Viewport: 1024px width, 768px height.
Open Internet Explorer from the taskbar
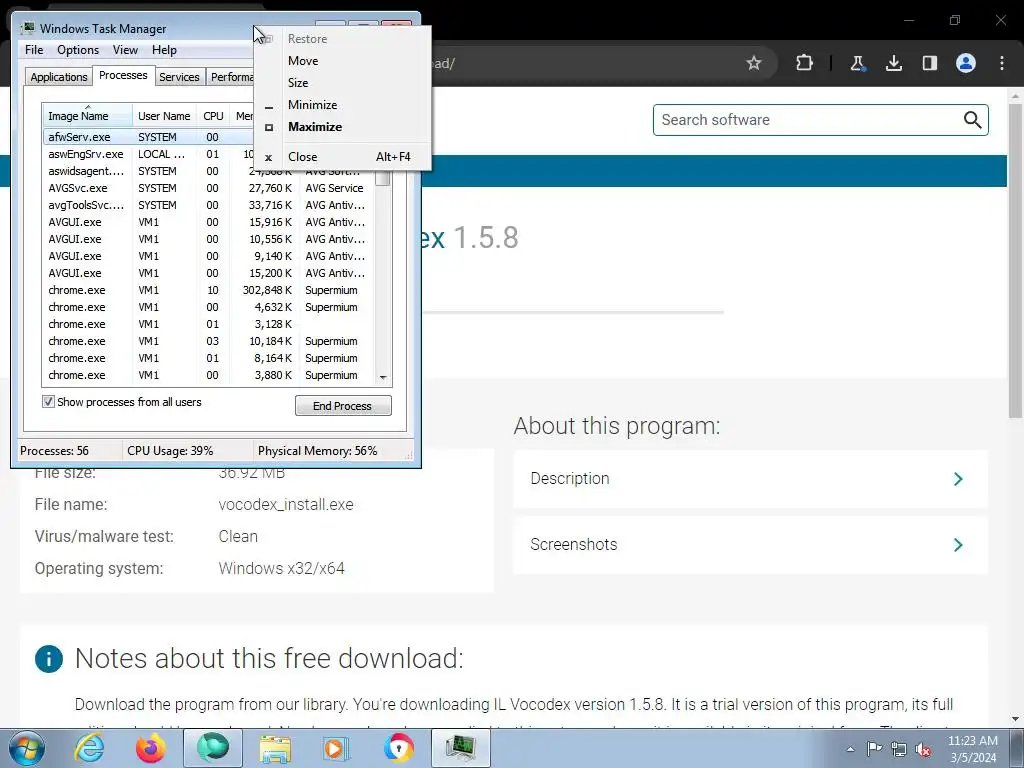pos(89,748)
